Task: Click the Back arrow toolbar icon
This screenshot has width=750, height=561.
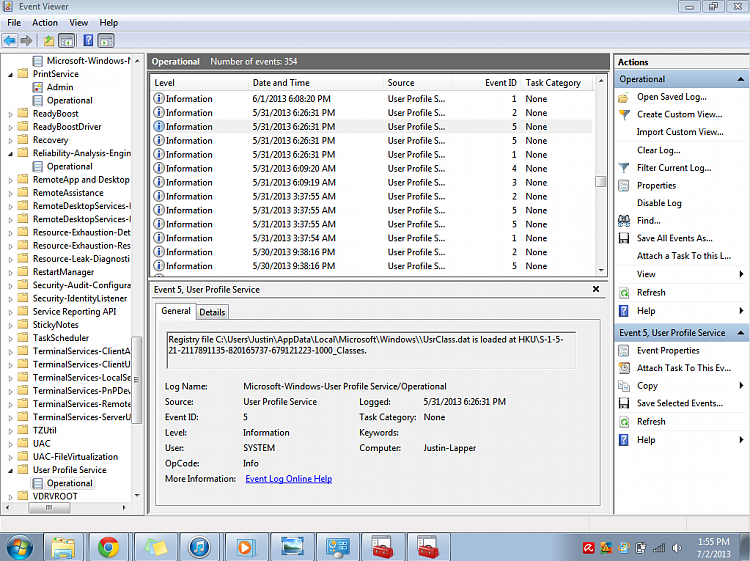Action: [10, 41]
